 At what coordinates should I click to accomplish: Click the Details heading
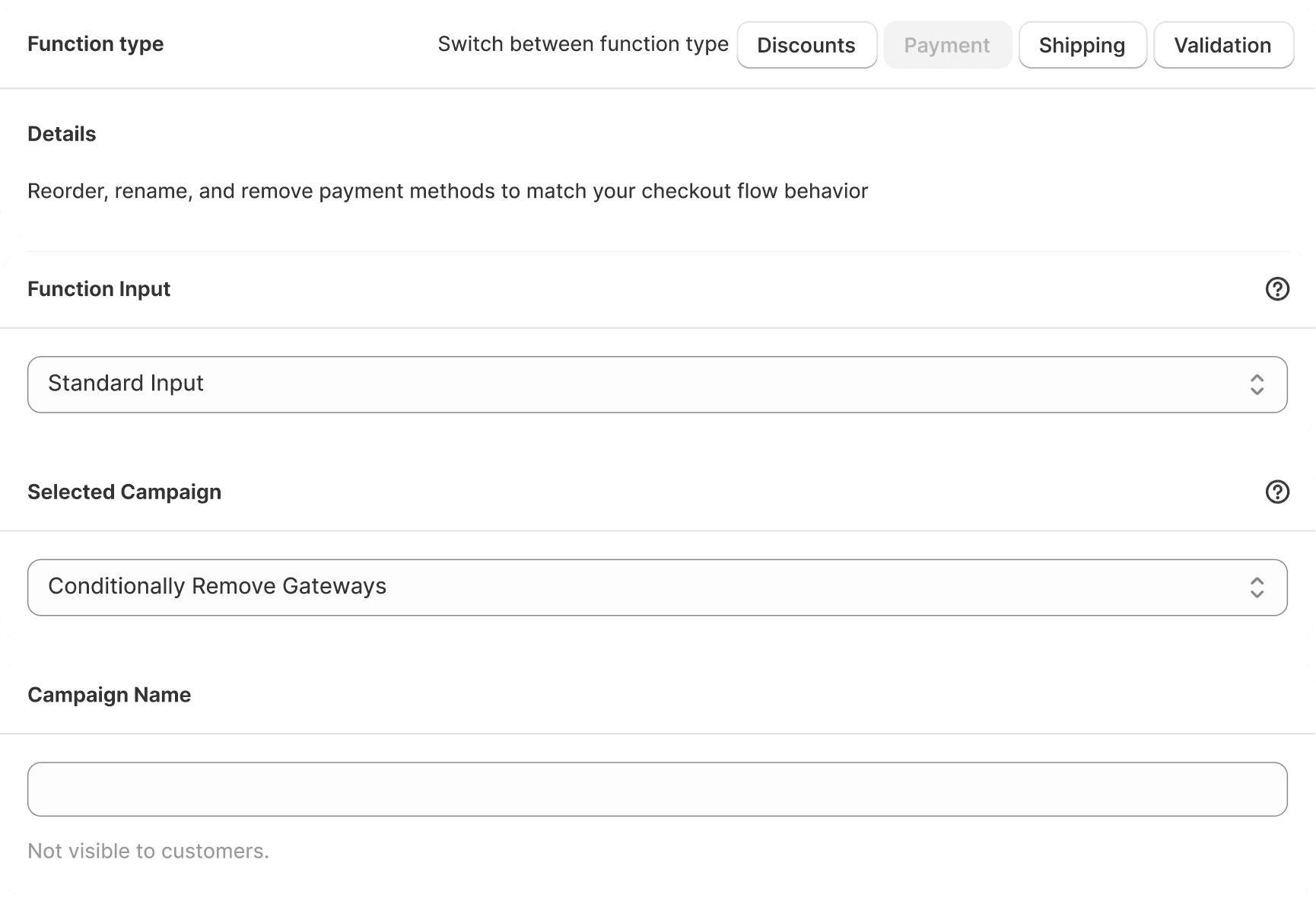point(62,134)
